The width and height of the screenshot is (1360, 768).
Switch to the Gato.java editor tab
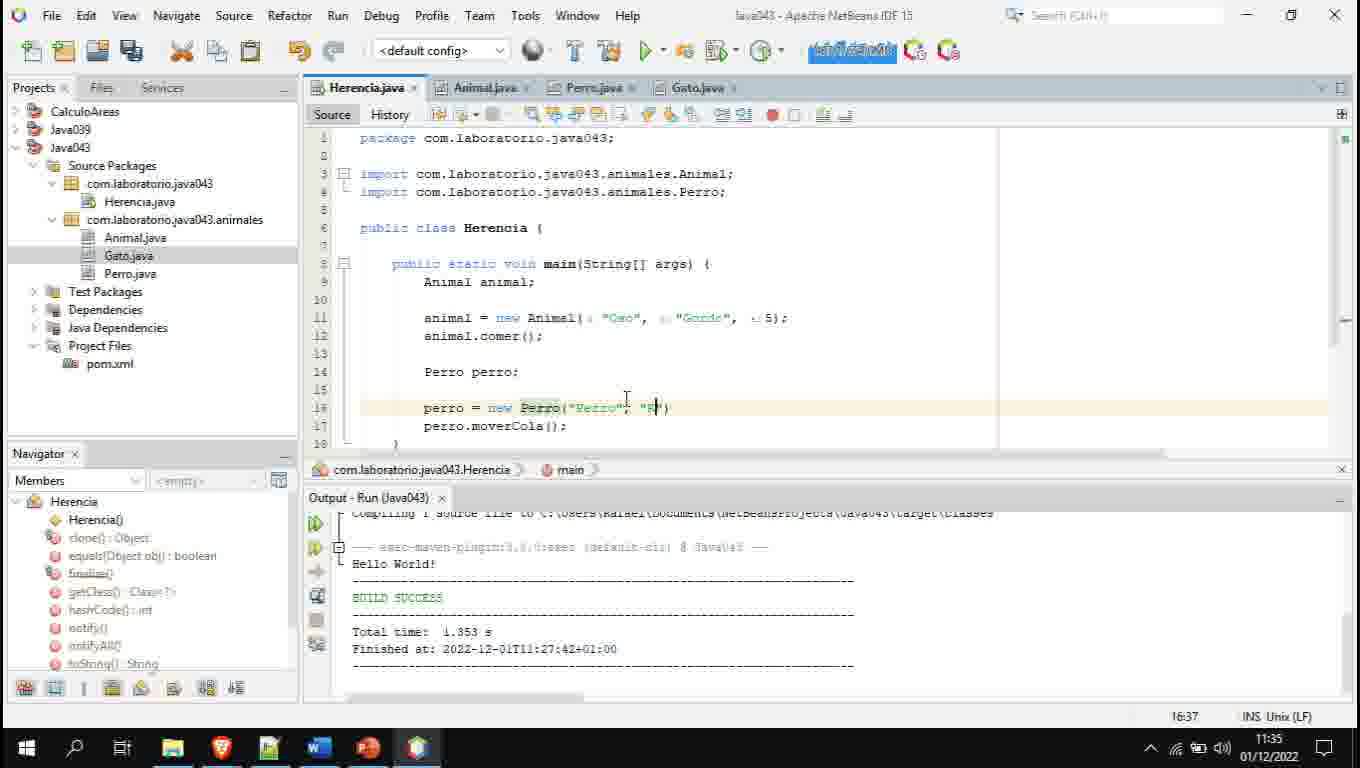(697, 88)
